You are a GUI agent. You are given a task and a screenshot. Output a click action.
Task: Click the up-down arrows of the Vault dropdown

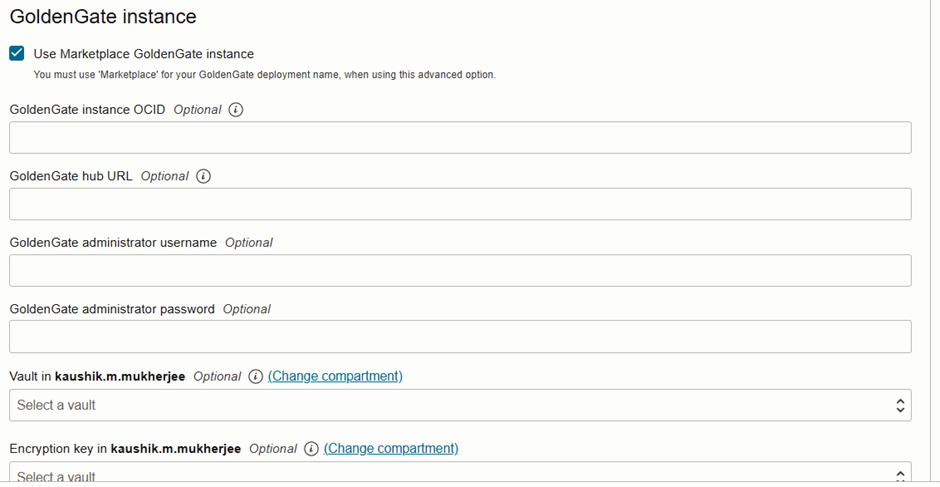900,405
